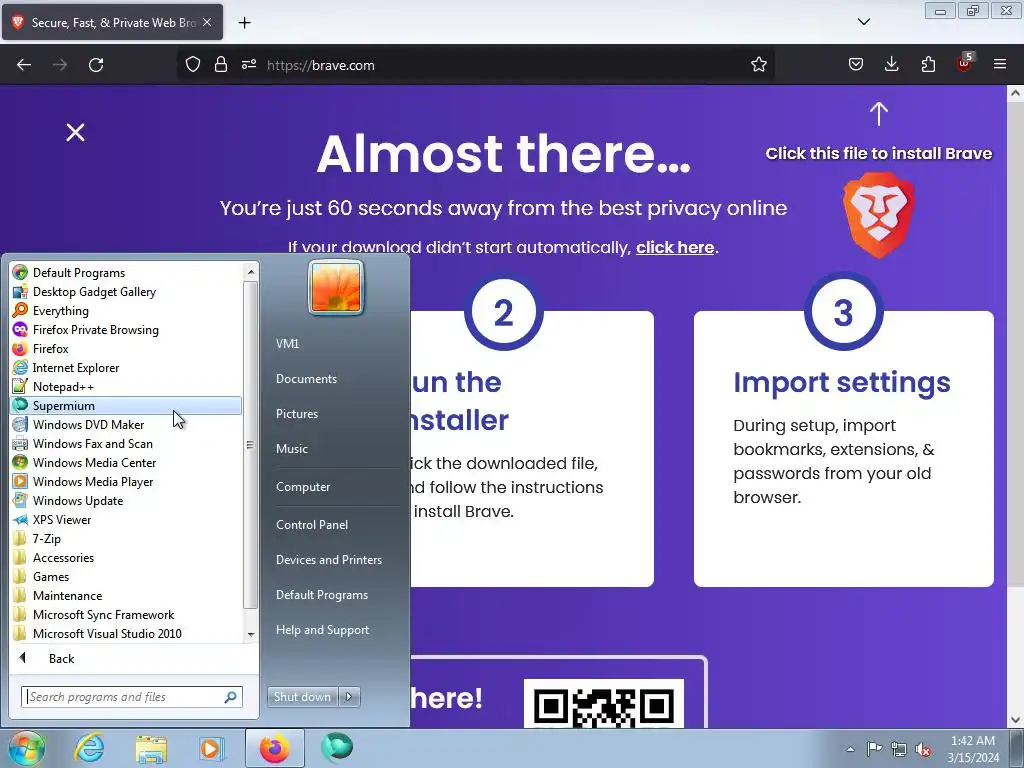The image size is (1024, 768).
Task: Launch Supermium from the taskbar
Action: coord(337,748)
